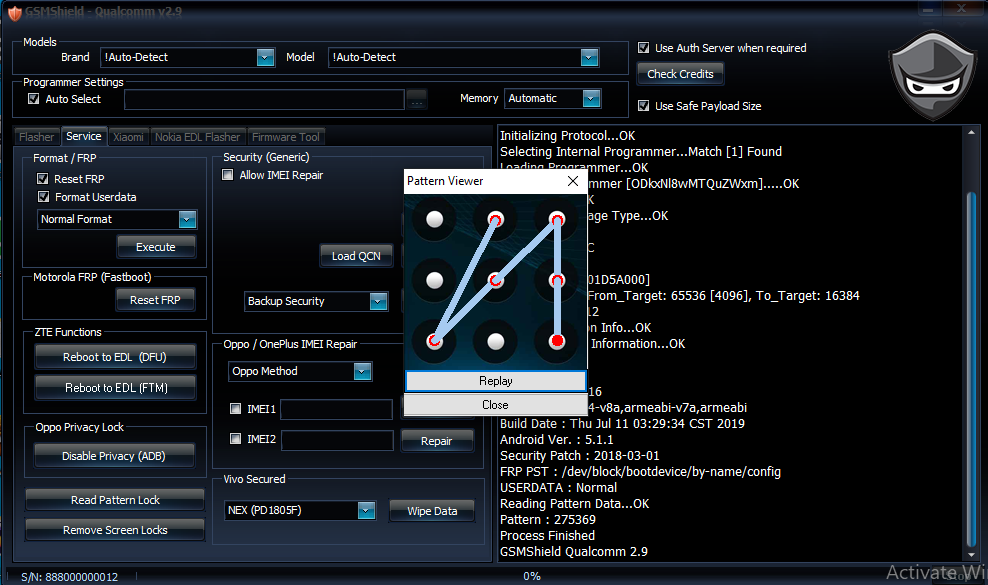The image size is (988, 585).
Task: Click the Remove Screen Locks button
Action: click(115, 530)
